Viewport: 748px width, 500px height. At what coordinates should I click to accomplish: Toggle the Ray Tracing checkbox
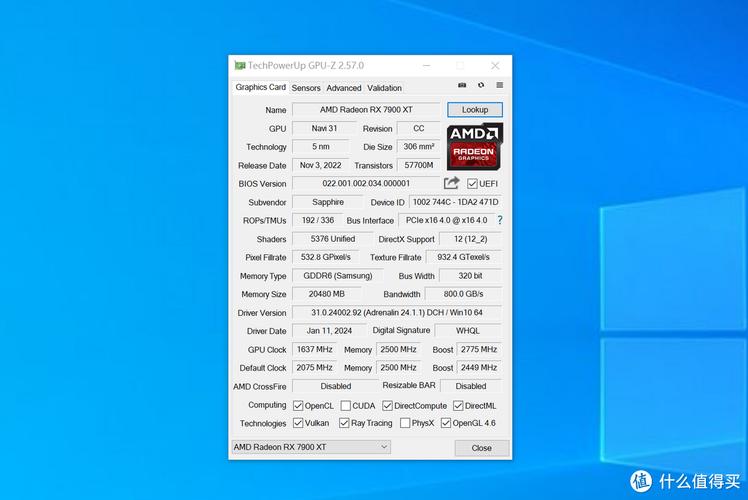point(345,423)
